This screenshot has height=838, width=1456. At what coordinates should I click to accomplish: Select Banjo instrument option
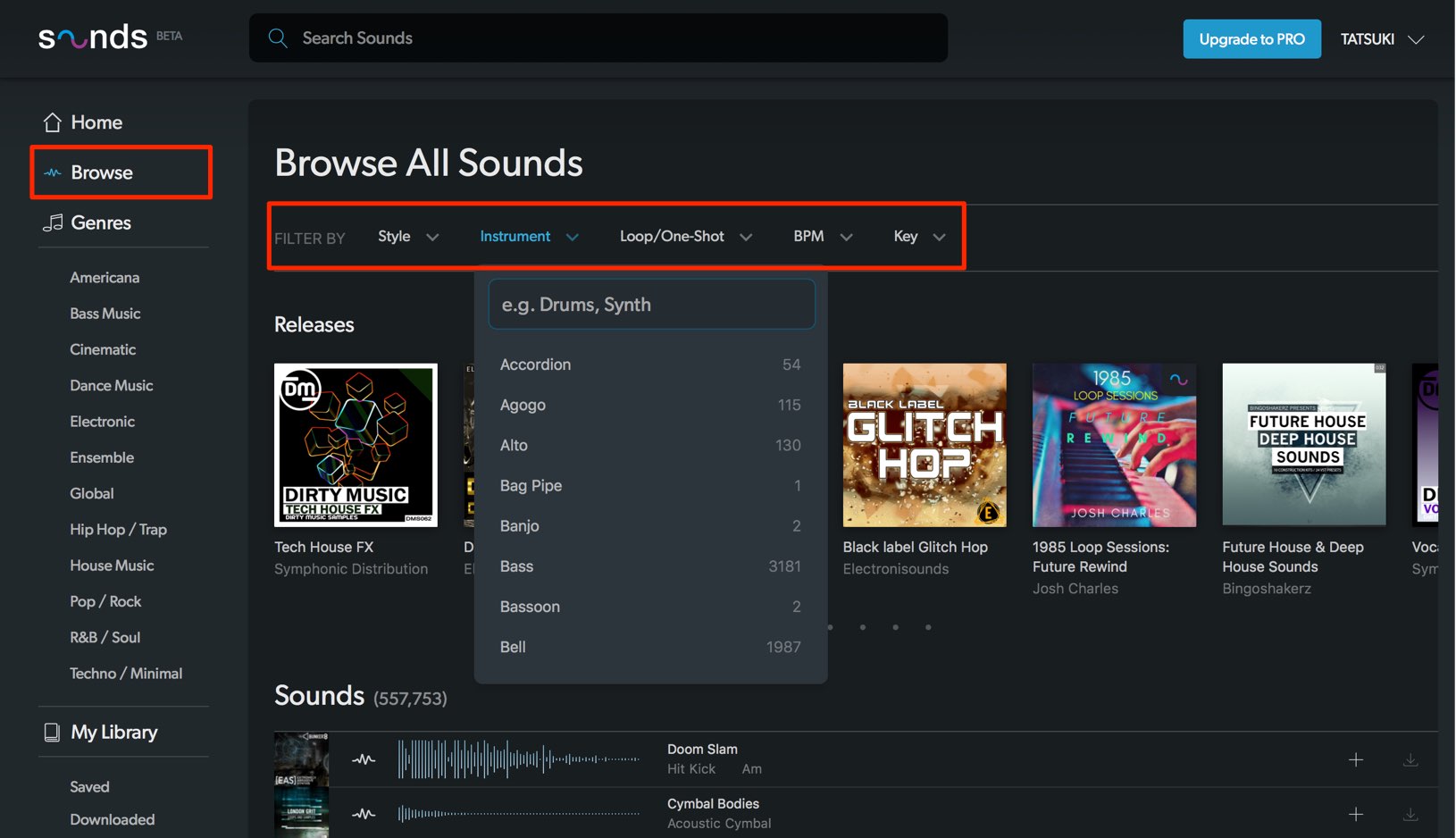(650, 525)
